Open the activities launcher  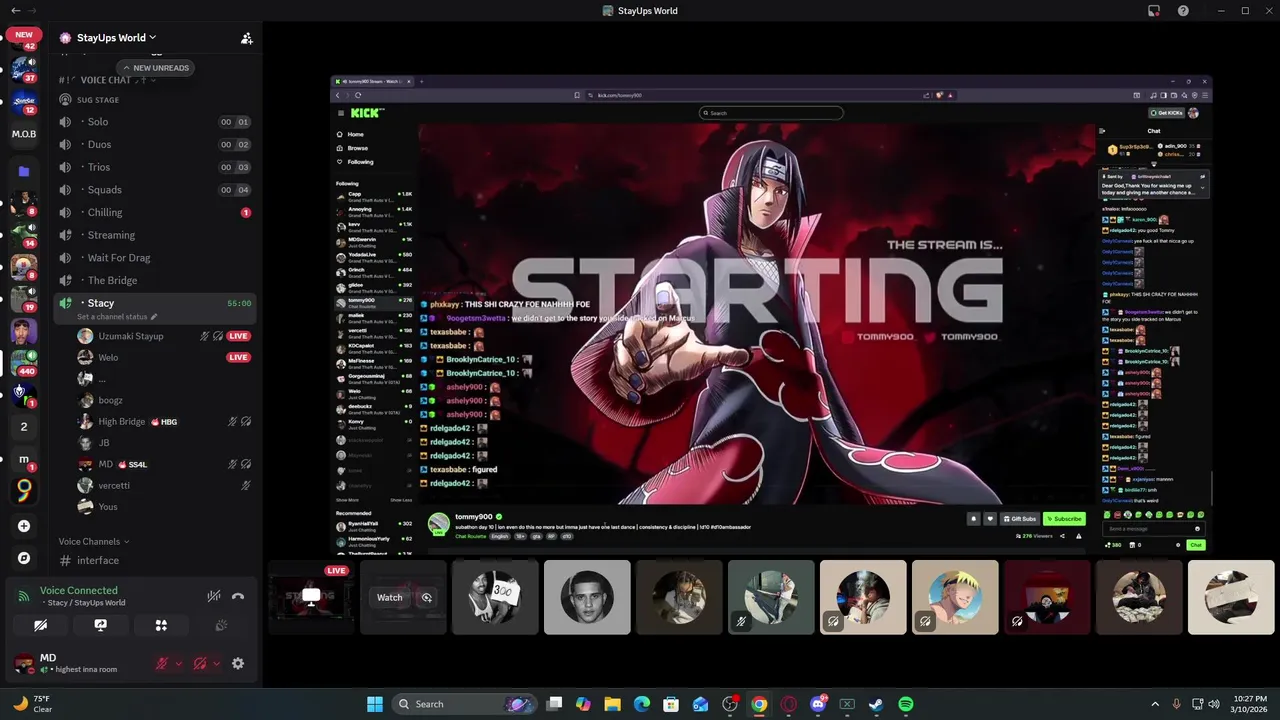161,625
